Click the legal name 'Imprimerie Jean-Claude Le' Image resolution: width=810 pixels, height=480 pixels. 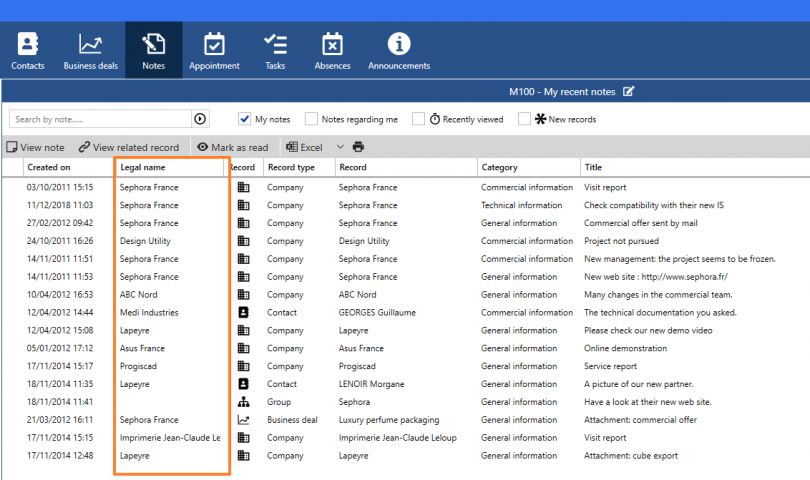[170, 438]
